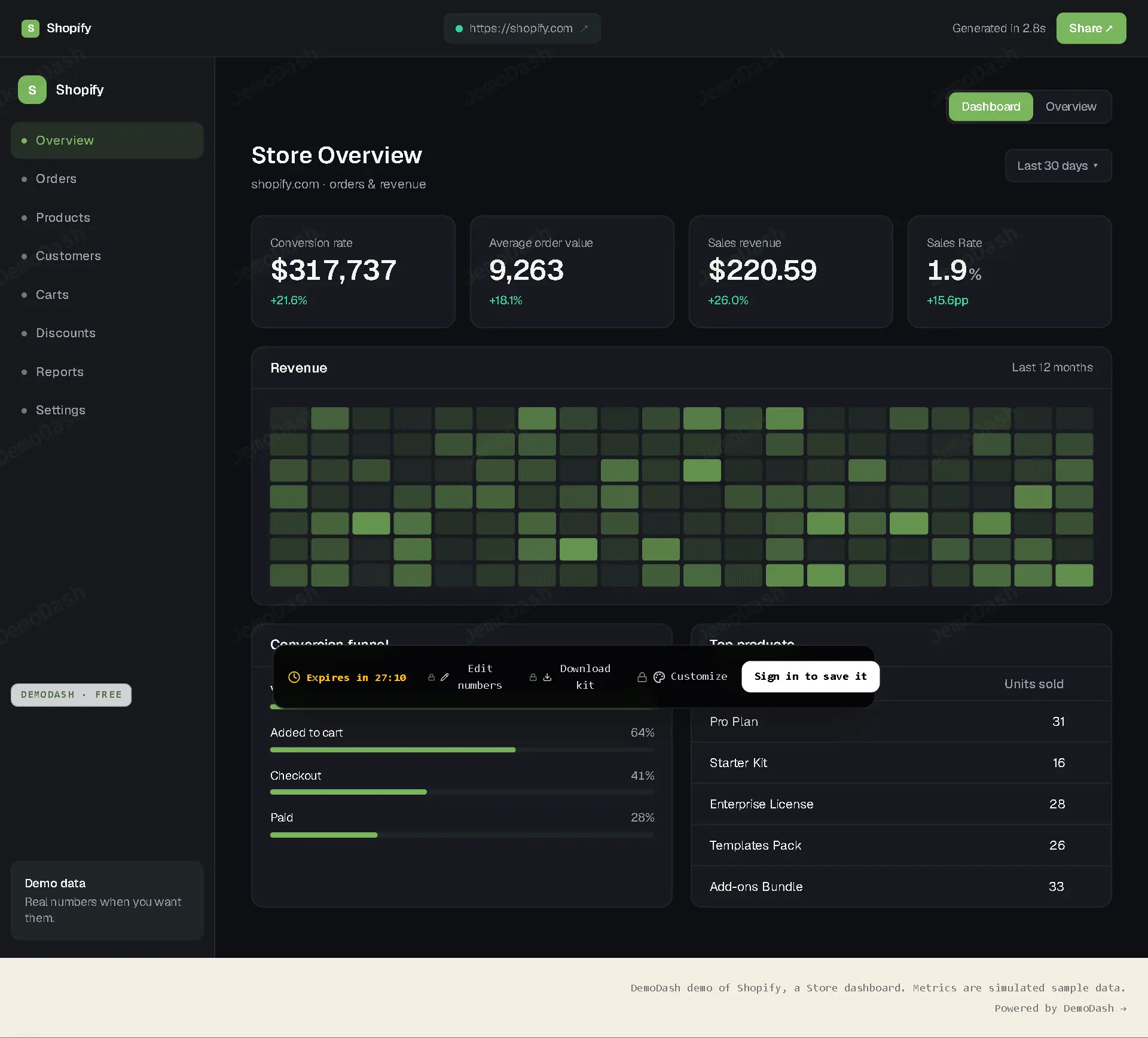
Task: Click the Download kit button
Action: [x=571, y=677]
